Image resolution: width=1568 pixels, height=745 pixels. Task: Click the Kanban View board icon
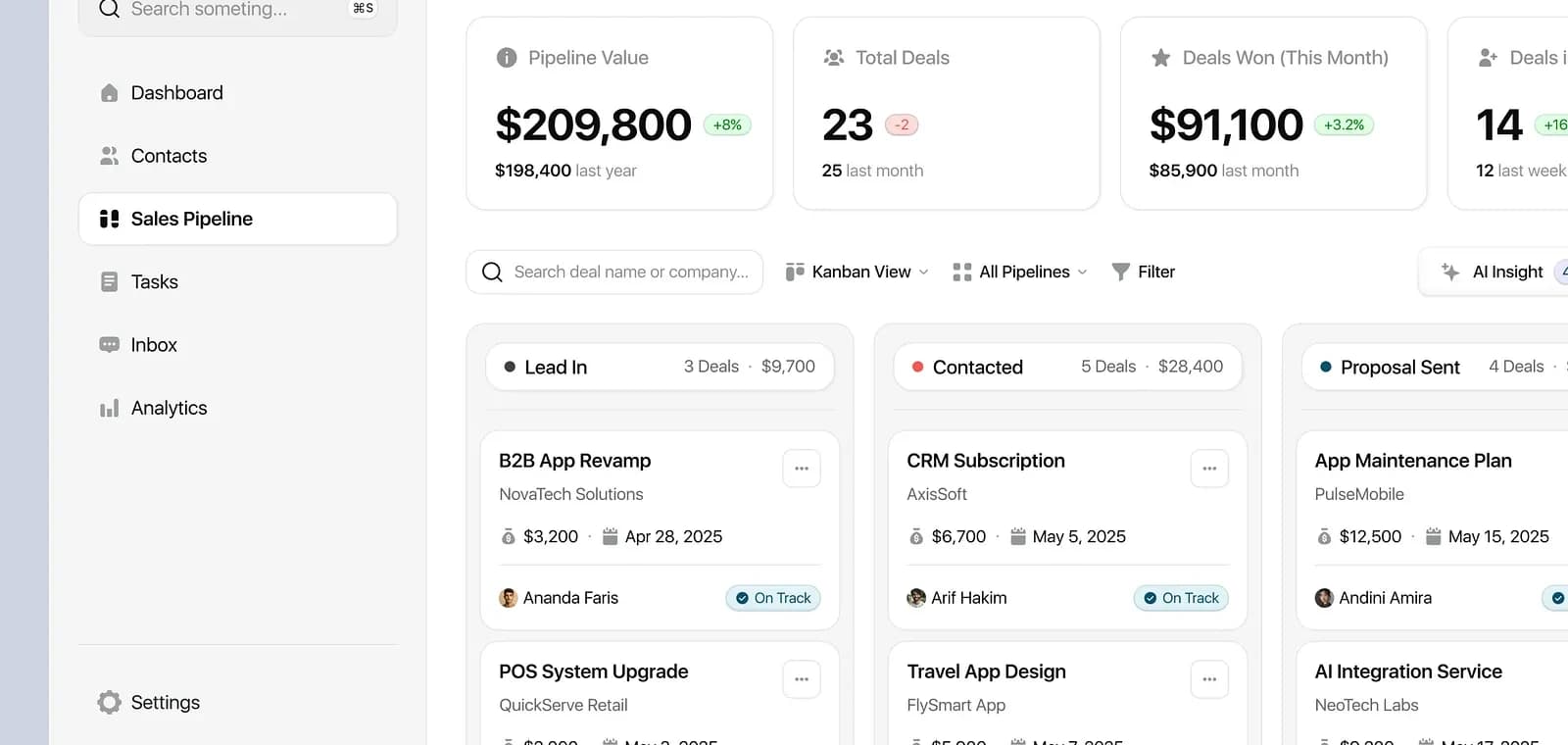[795, 273]
